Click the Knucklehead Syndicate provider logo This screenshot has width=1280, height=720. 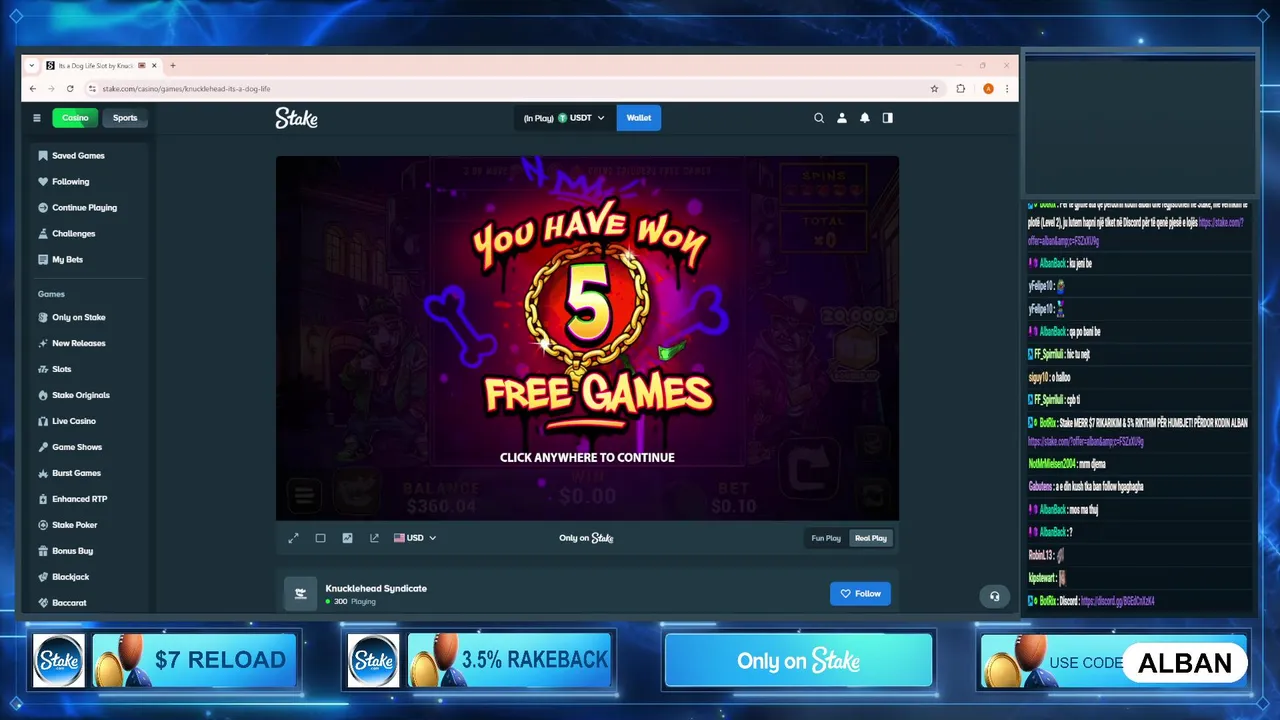300,593
